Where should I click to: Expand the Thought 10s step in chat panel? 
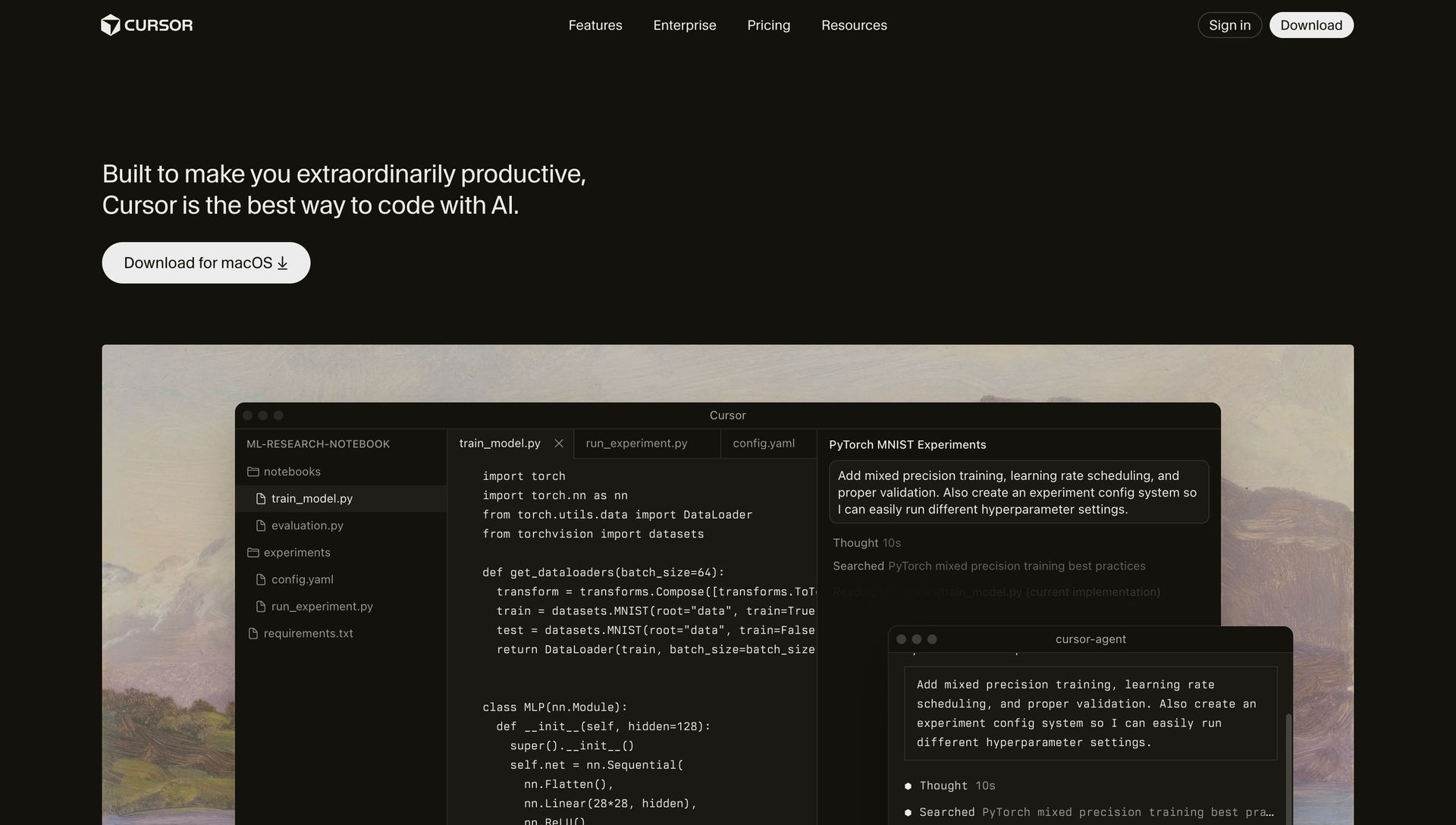tap(867, 543)
